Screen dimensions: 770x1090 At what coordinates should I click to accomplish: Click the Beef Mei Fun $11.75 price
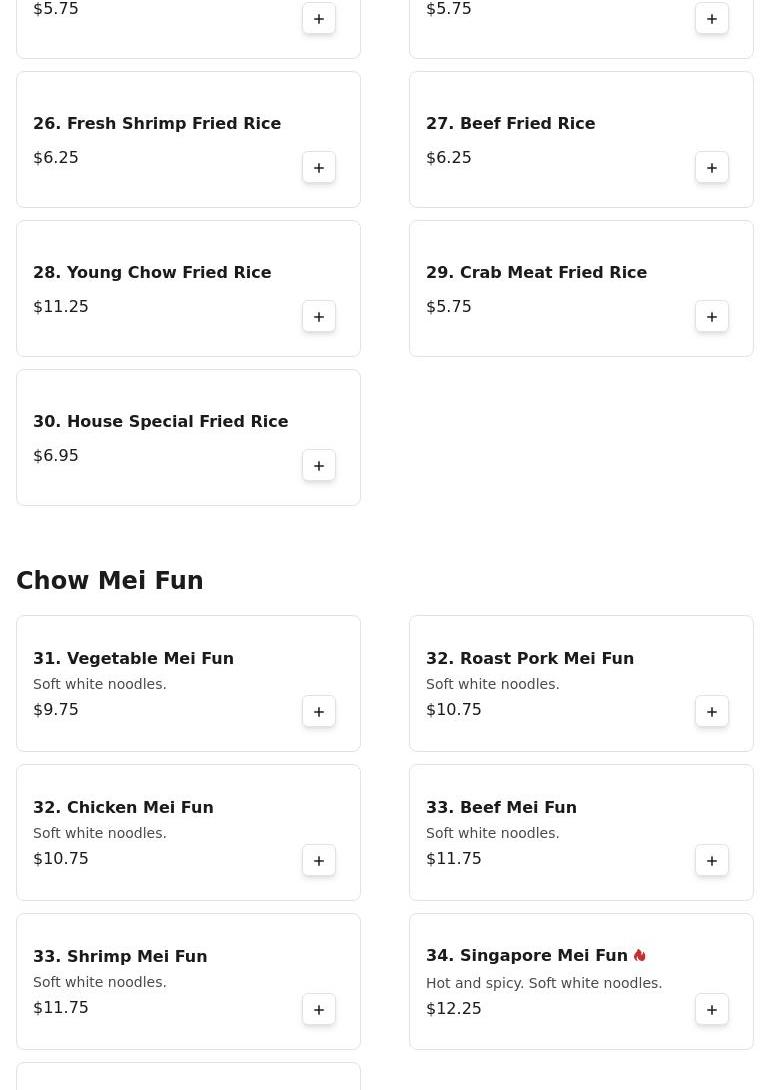point(454,859)
